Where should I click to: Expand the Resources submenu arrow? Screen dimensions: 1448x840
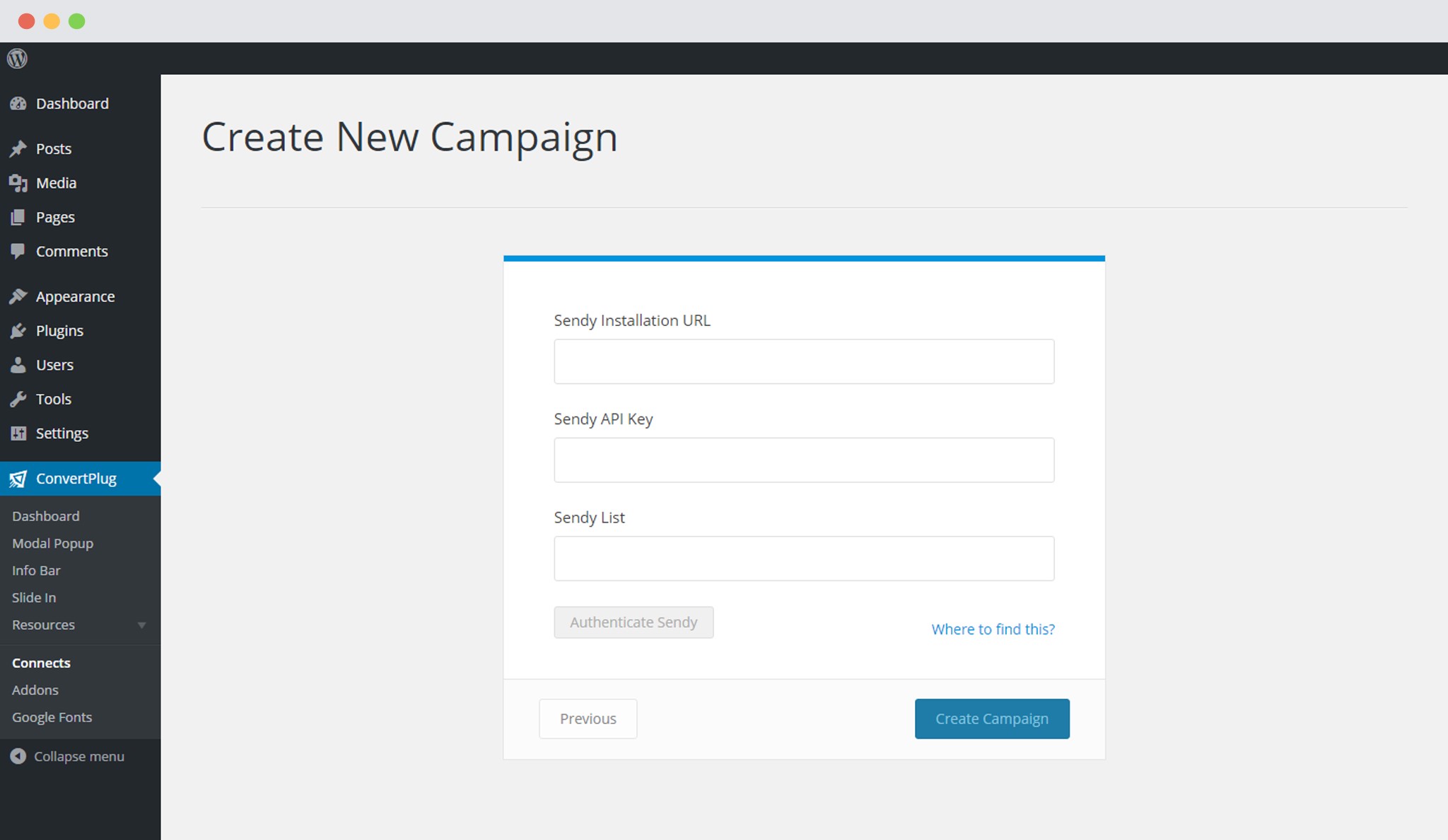pyautogui.click(x=141, y=625)
